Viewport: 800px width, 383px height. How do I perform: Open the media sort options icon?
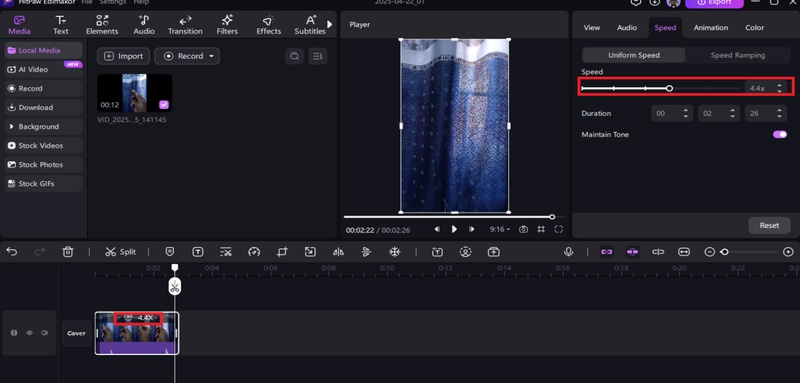pos(318,56)
